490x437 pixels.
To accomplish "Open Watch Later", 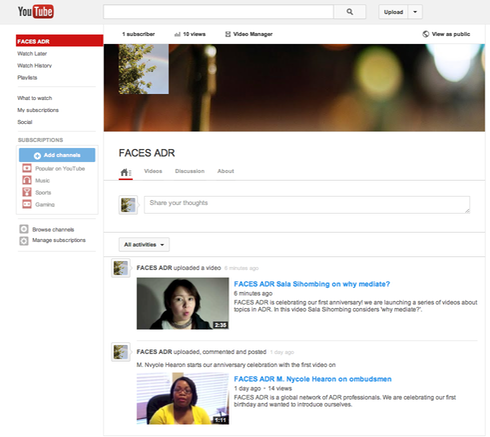I will (32, 54).
